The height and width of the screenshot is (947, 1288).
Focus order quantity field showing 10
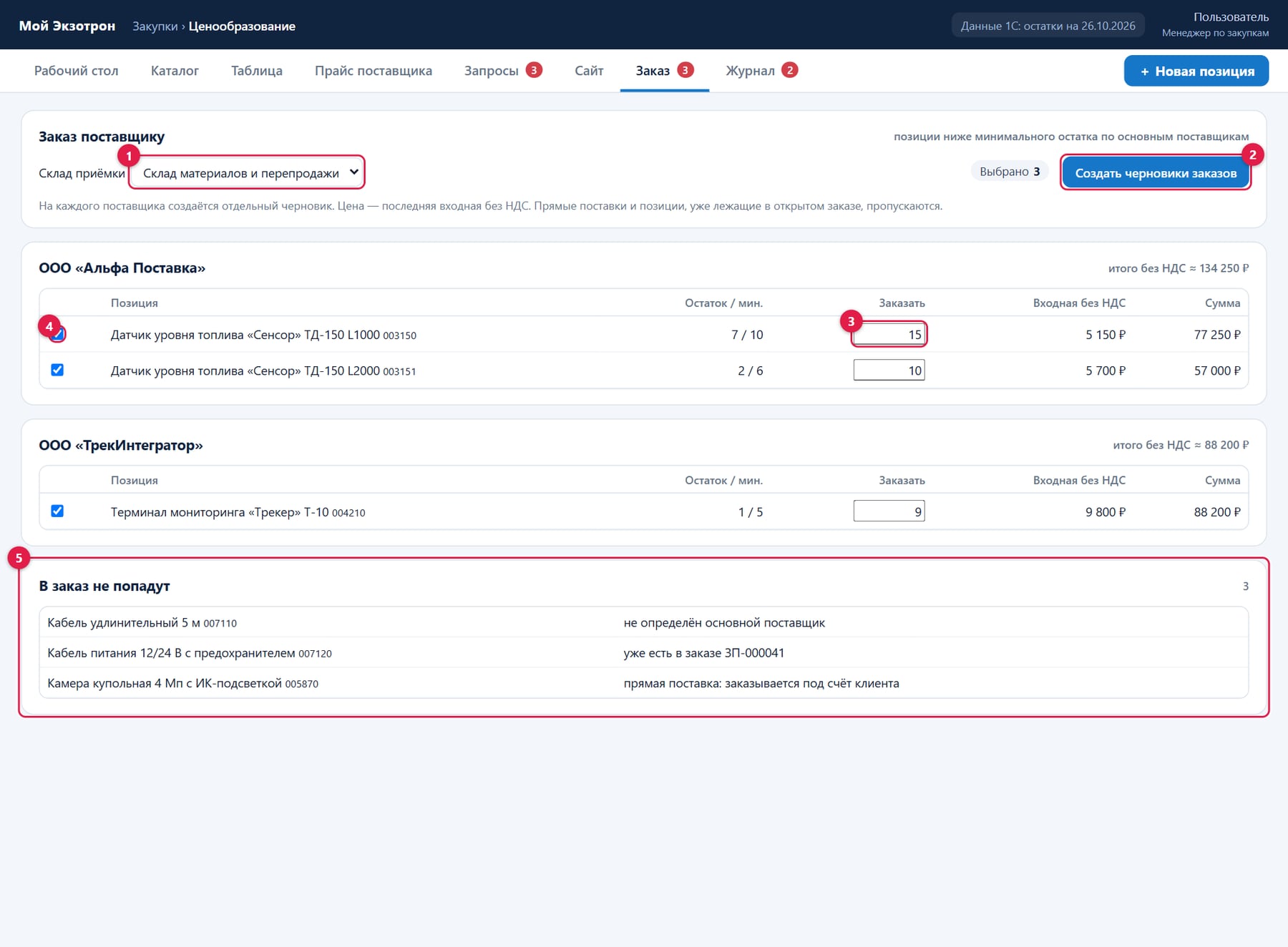[x=889, y=370]
